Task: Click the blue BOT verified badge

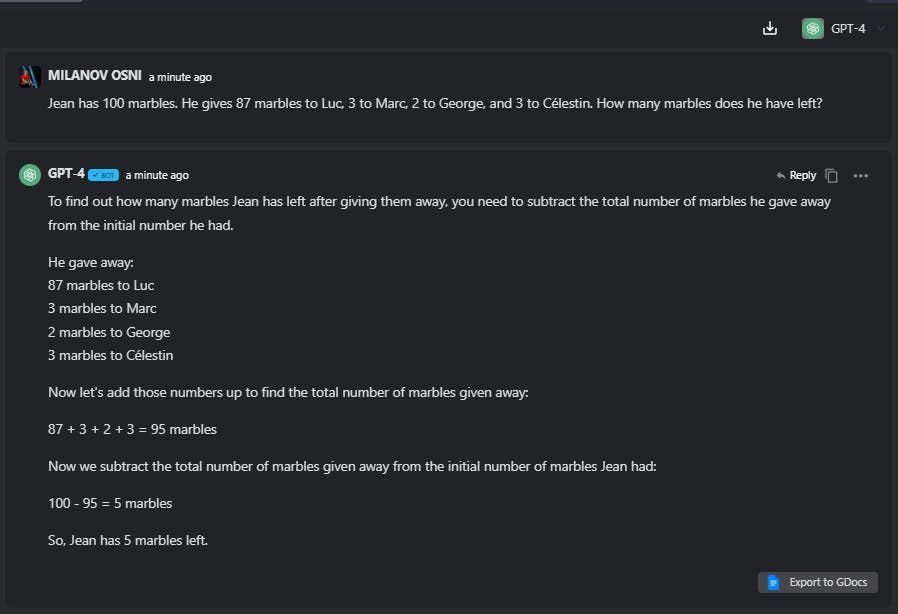Action: [x=103, y=175]
